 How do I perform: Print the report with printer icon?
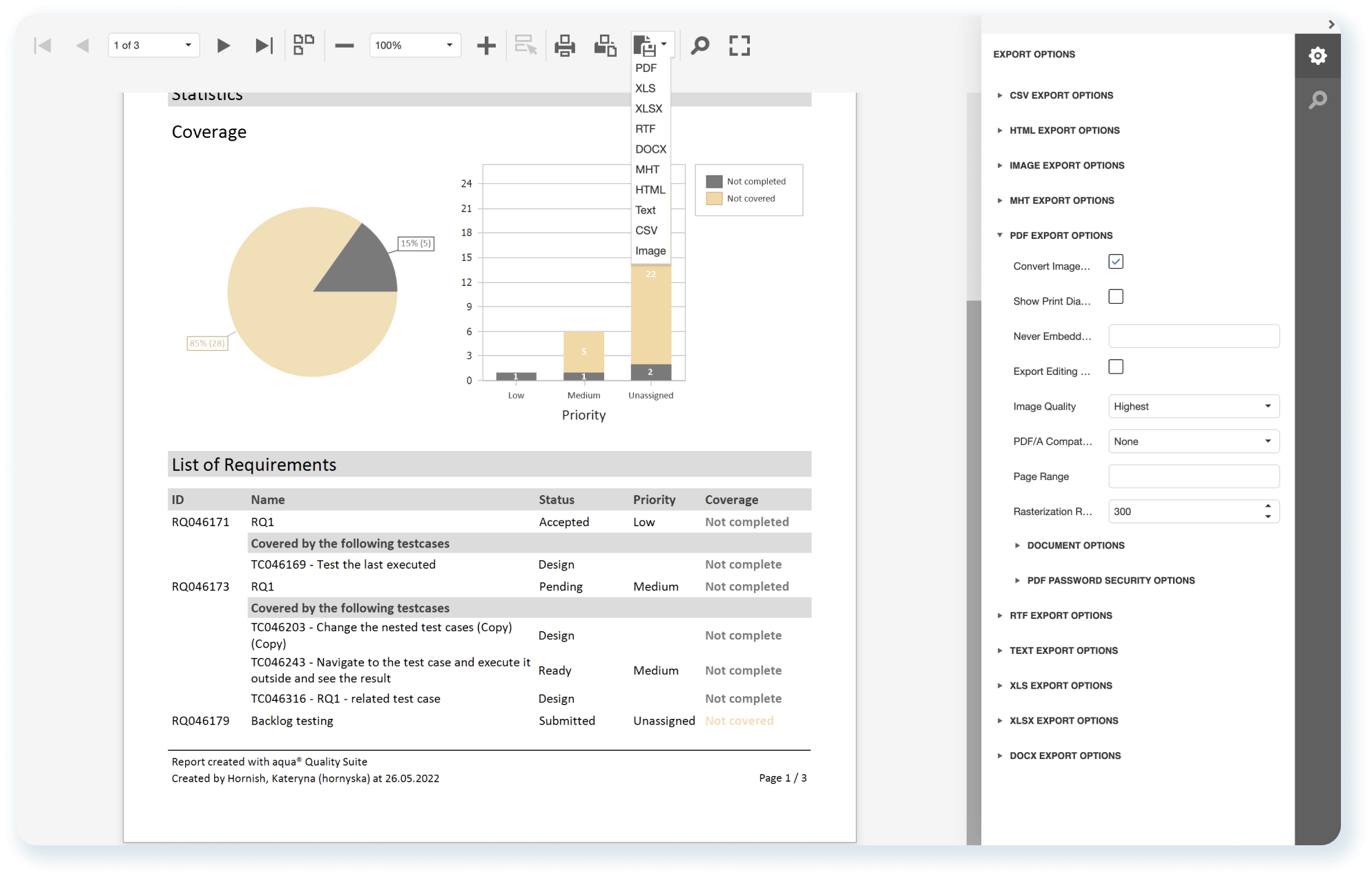tap(565, 46)
